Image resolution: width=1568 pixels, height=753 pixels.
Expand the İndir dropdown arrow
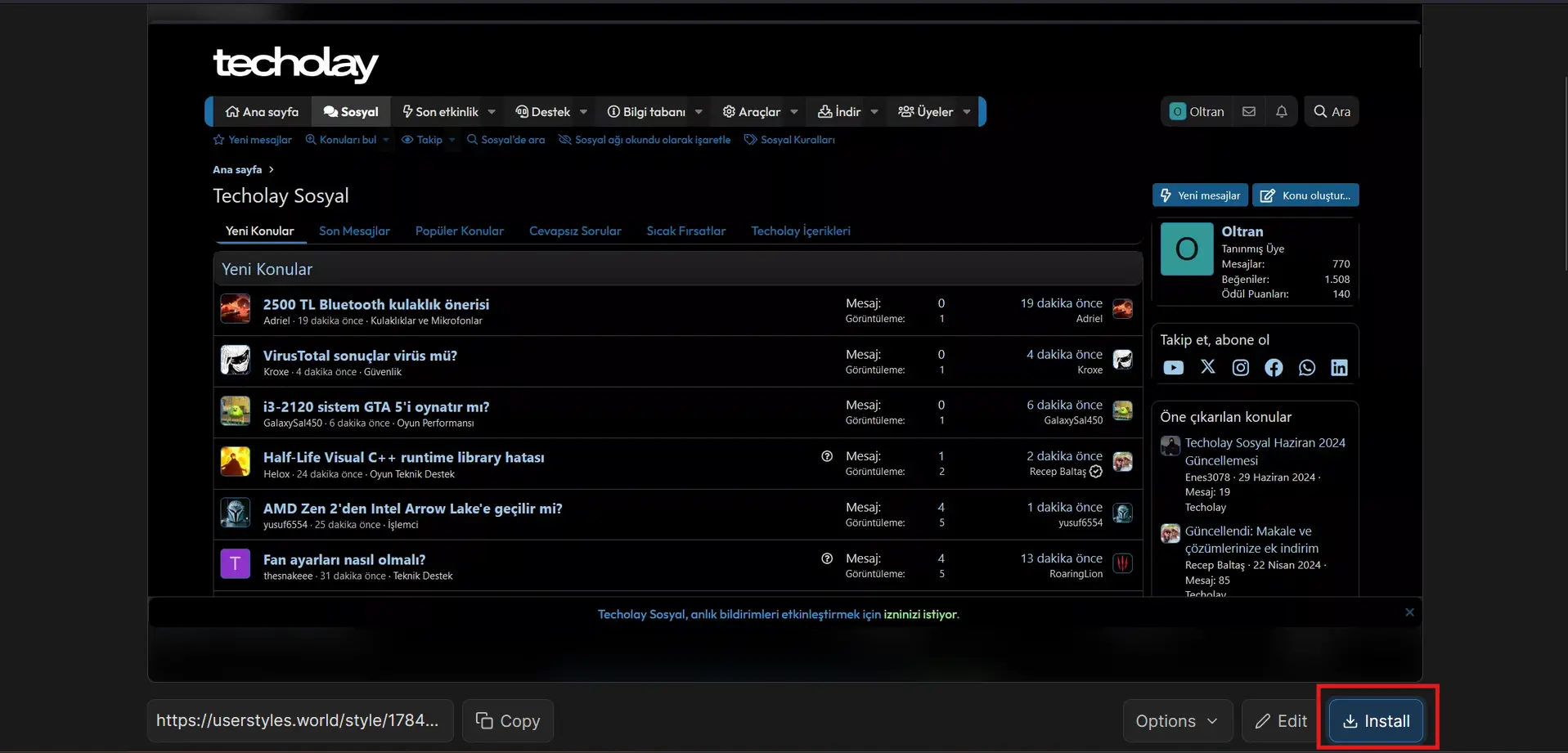click(x=874, y=112)
